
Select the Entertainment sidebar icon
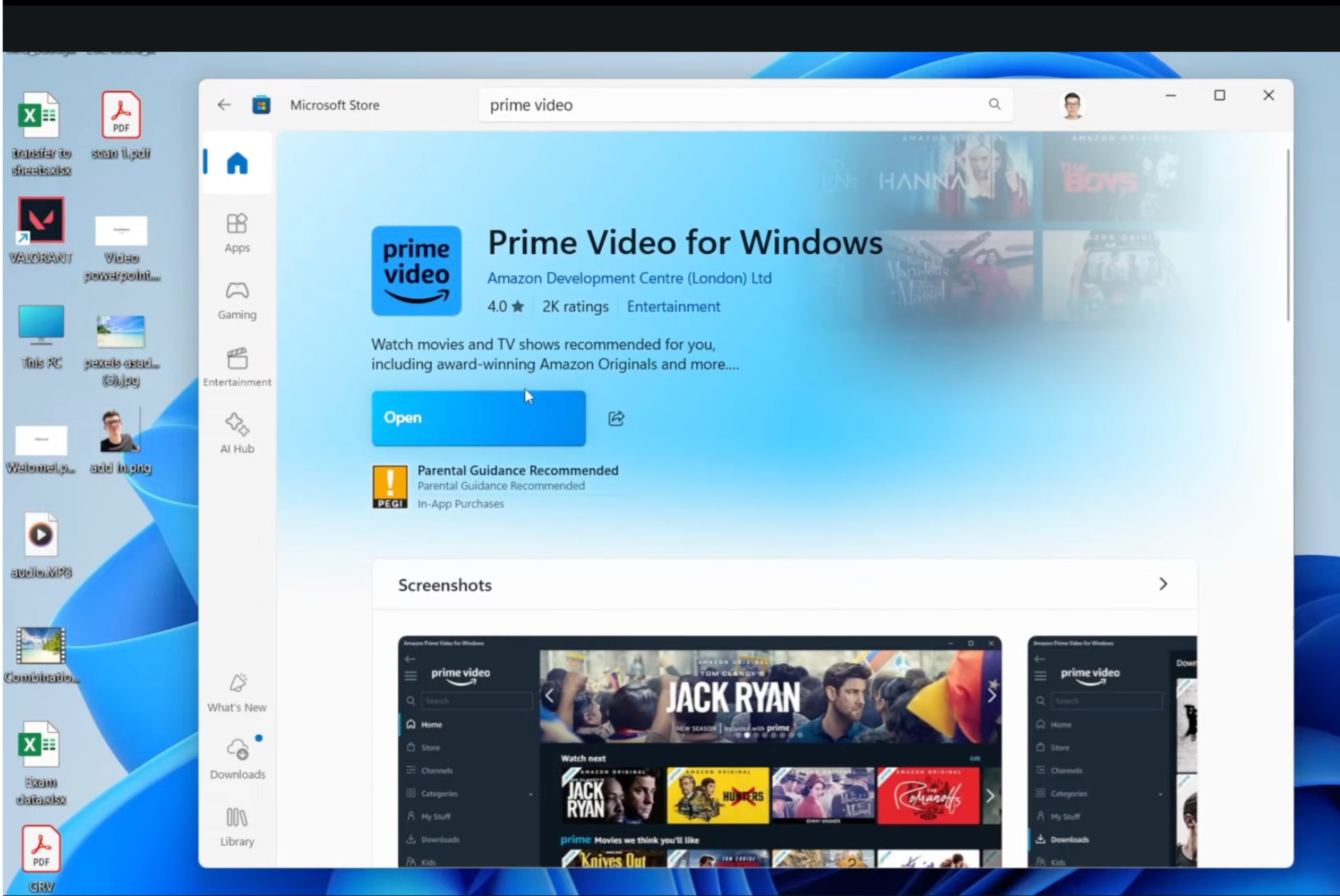[x=237, y=367]
